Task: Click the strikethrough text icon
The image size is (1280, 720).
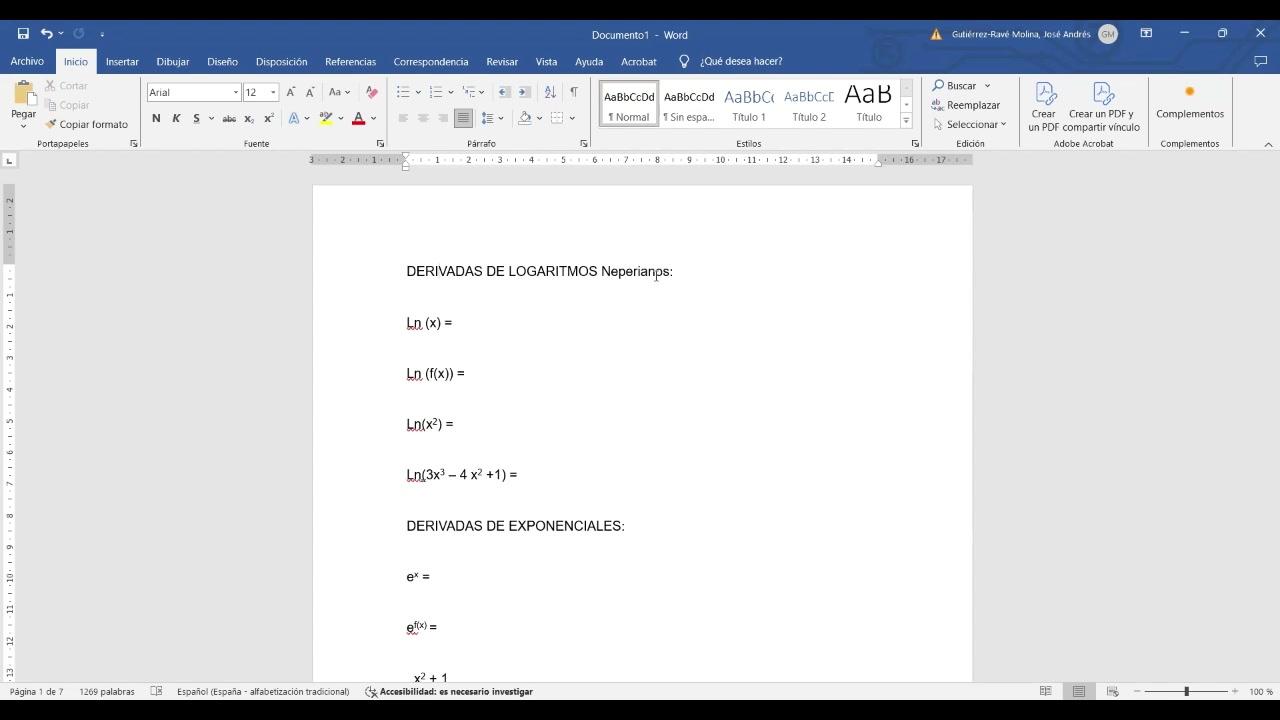Action: click(x=229, y=118)
